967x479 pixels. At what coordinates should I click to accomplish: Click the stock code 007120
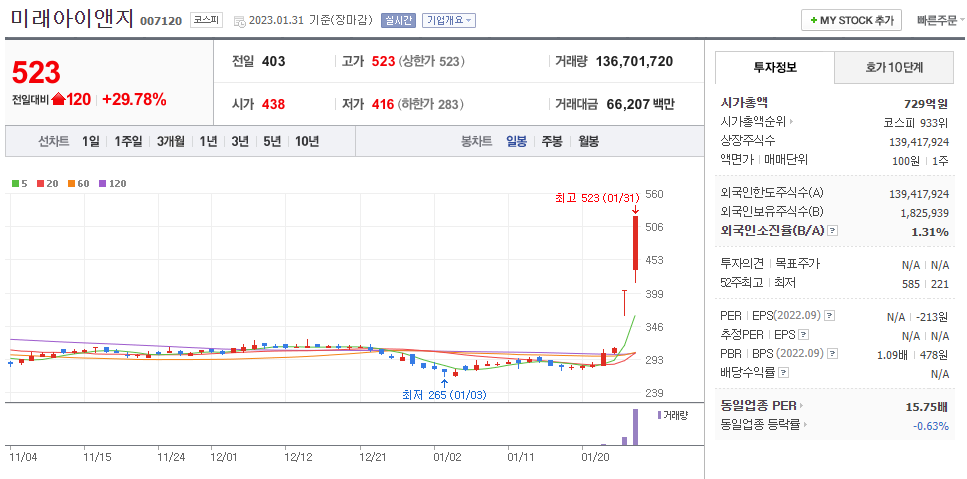pyautogui.click(x=161, y=21)
